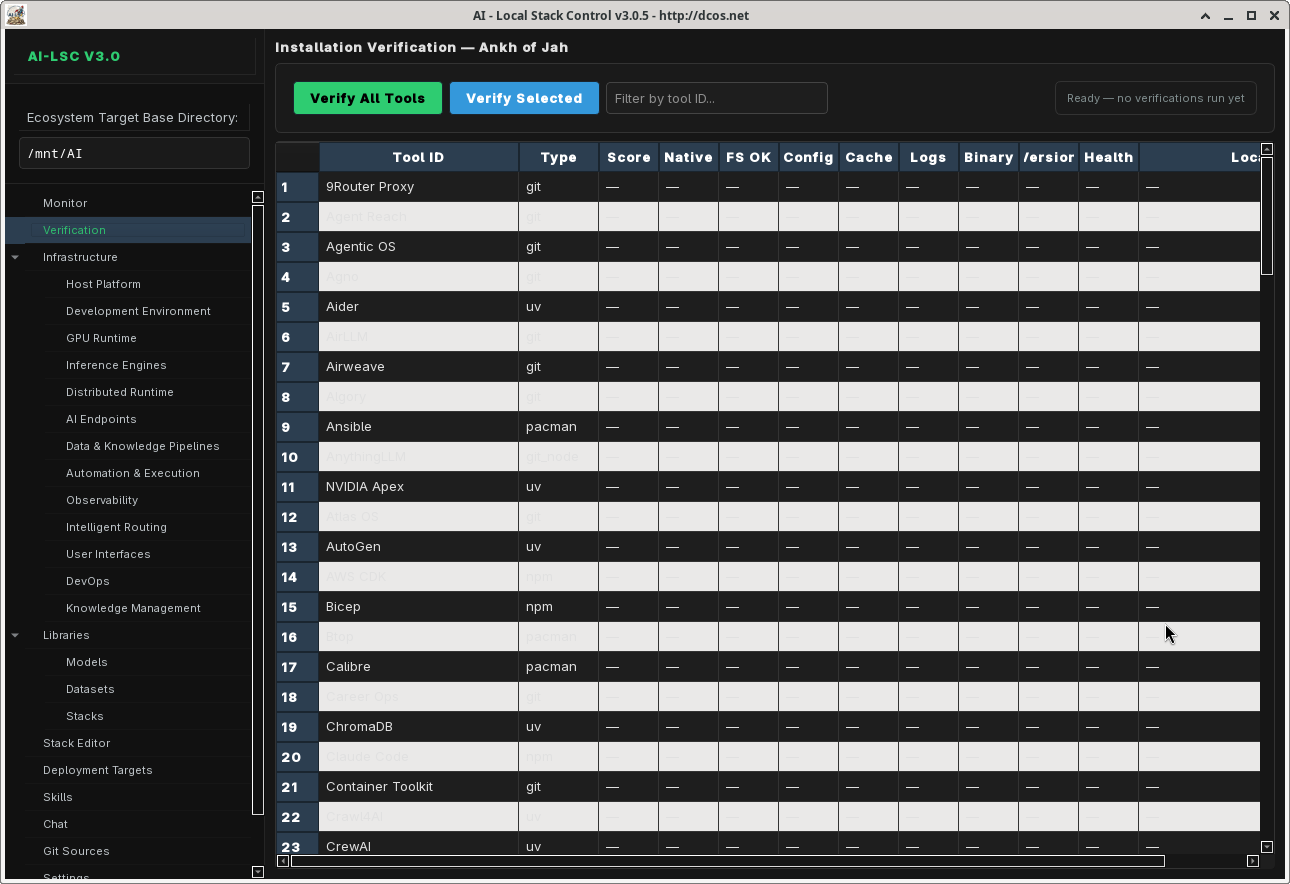
Task: Select the Airweave tool cell
Action: (419, 367)
